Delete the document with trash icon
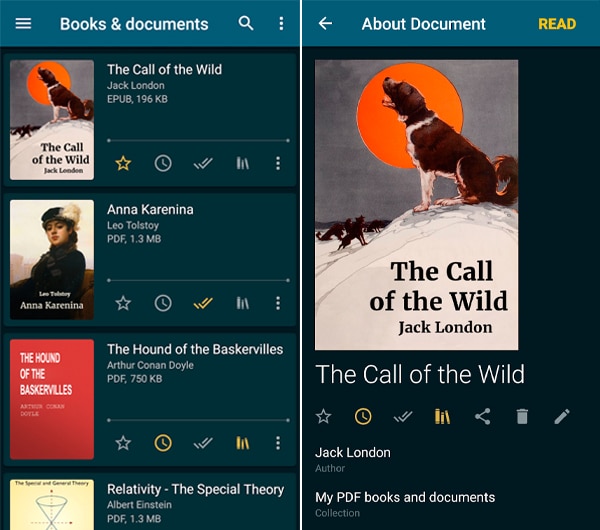Screen dimensions: 600x530 522,416
